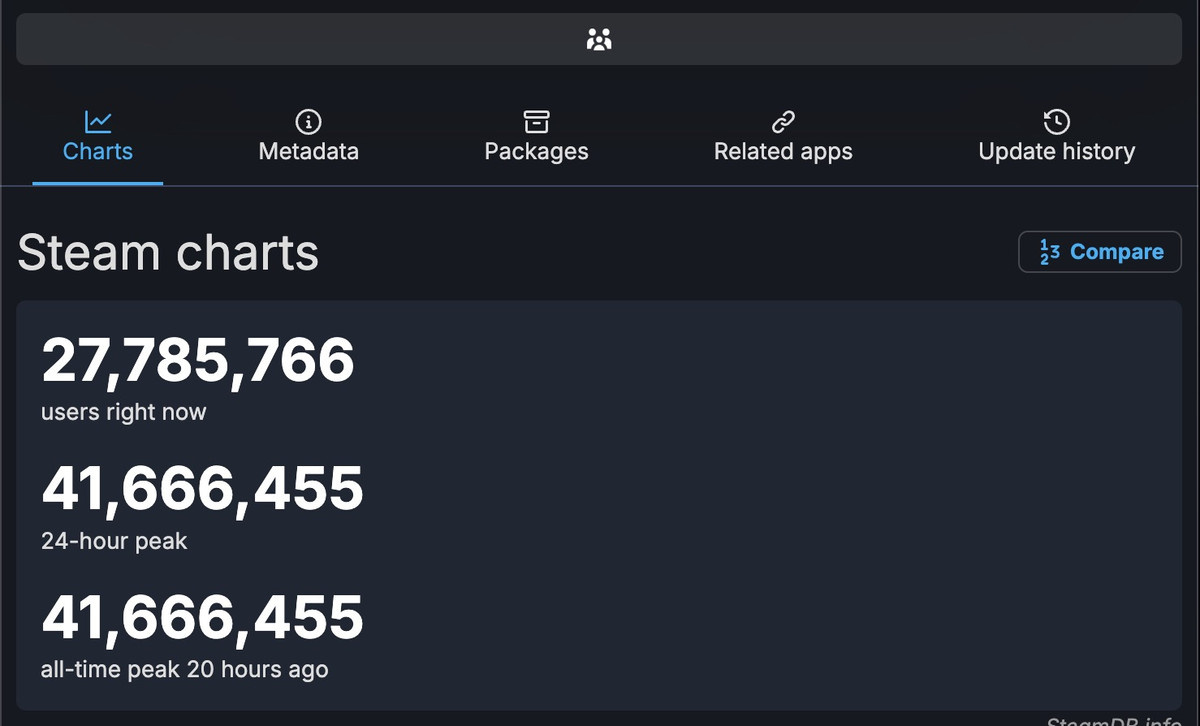The image size is (1200, 726).
Task: Click the people group icon in top bar
Action: tap(599, 40)
